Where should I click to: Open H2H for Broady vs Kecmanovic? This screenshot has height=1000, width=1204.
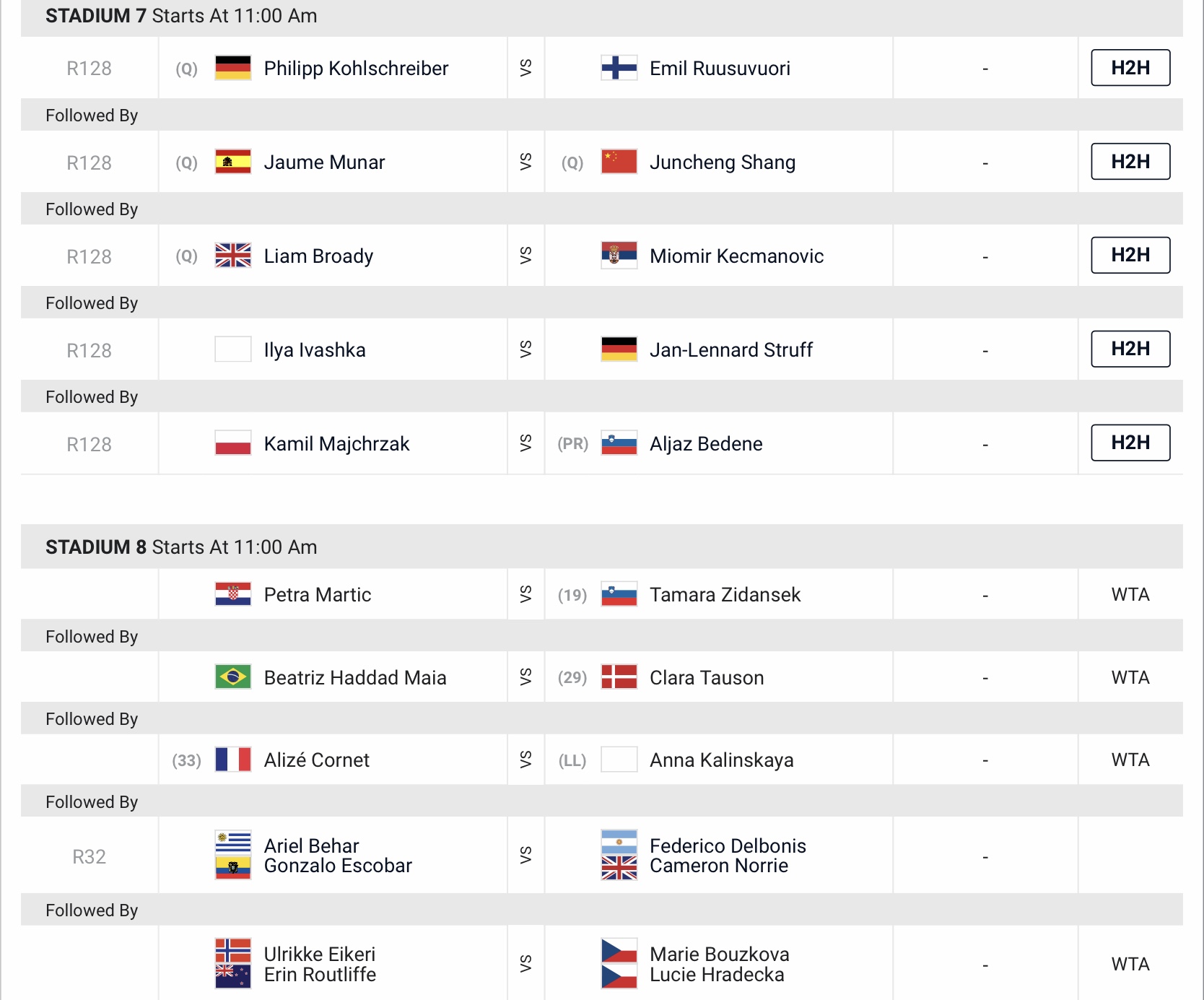point(1130,255)
